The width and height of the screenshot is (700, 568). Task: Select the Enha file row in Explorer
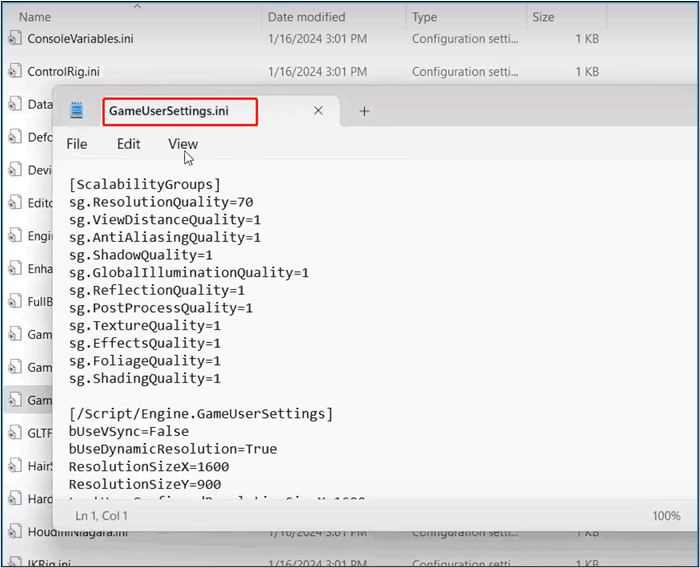tap(29, 269)
